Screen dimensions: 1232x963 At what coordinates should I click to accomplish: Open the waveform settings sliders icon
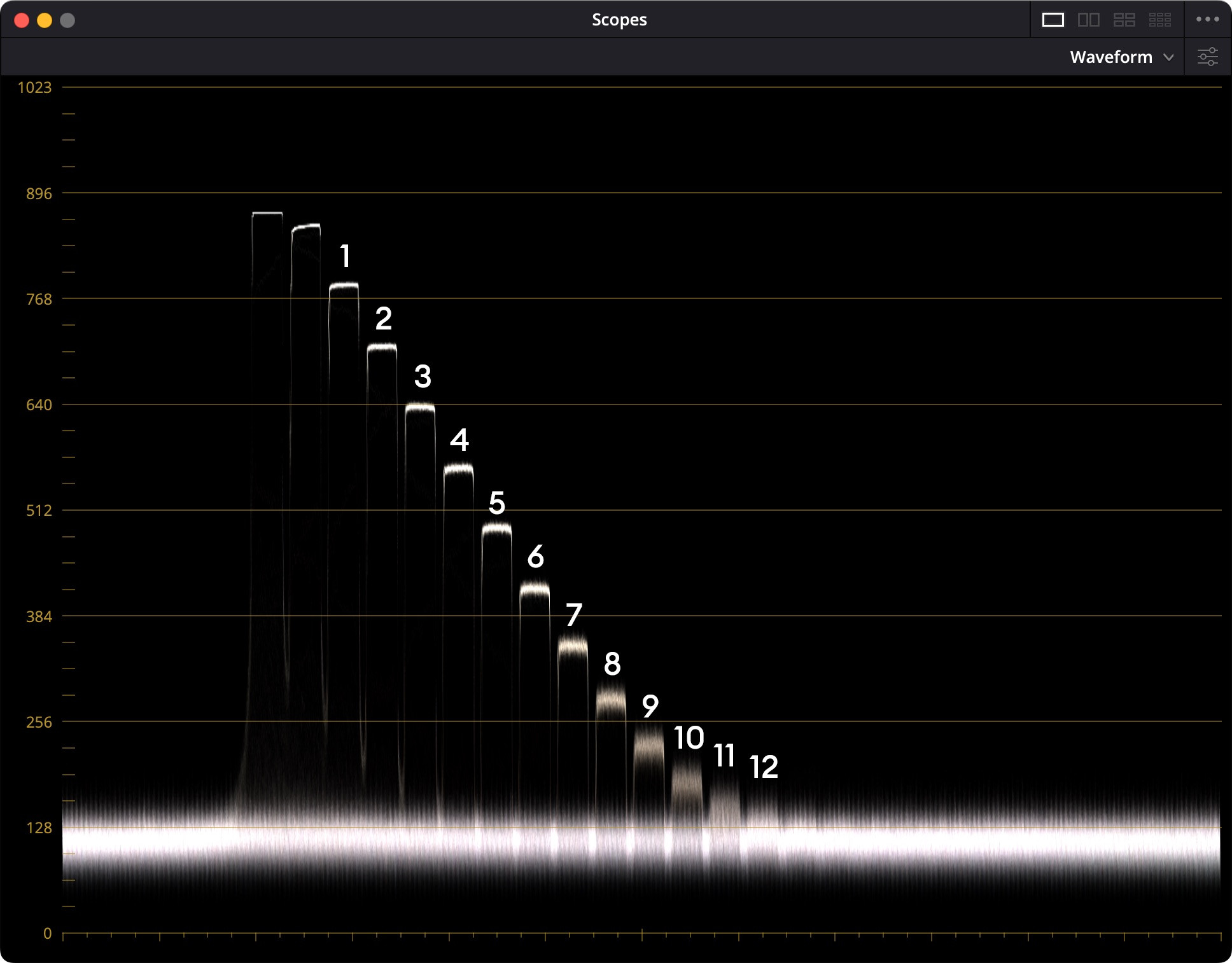pyautogui.click(x=1207, y=57)
